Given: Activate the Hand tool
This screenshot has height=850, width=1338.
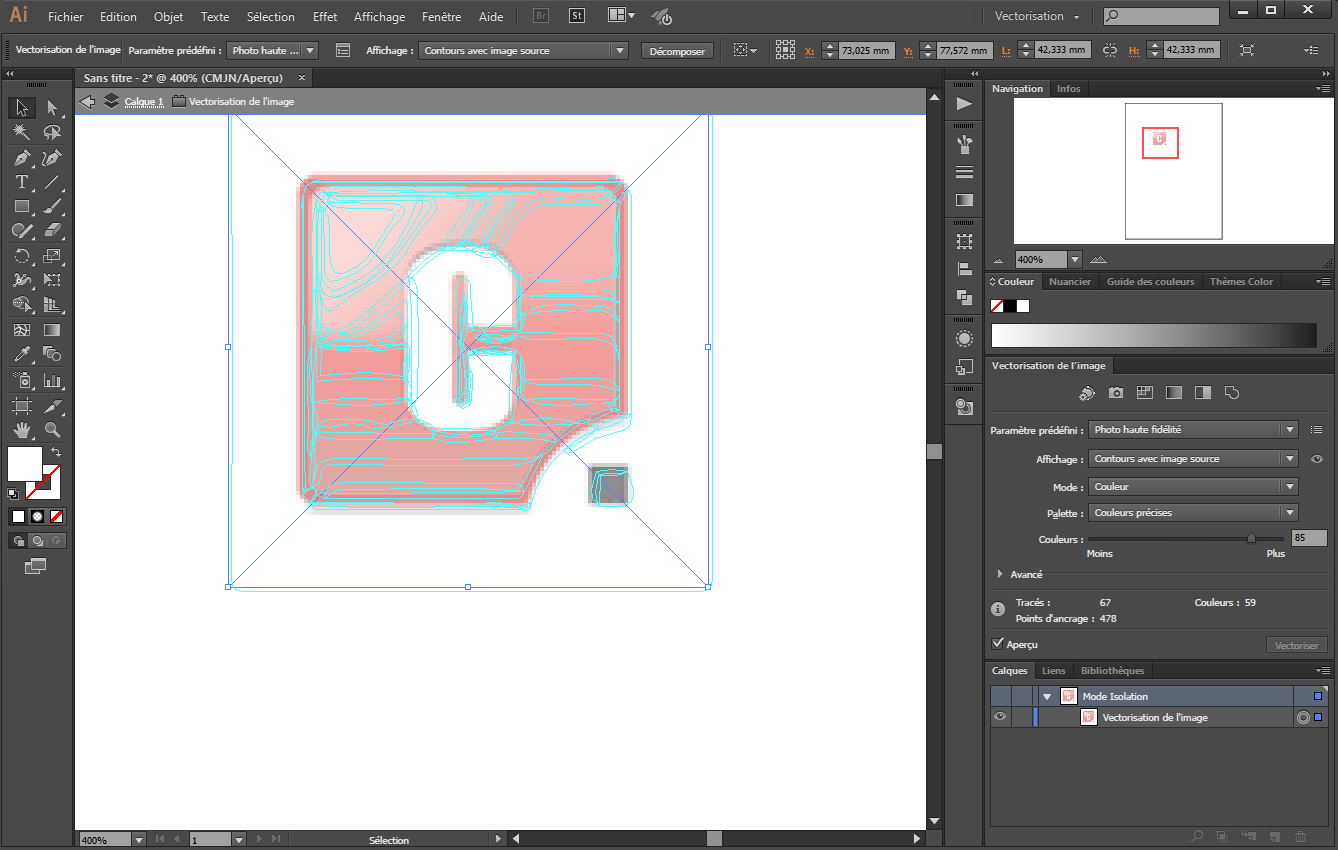Looking at the screenshot, I should 21,430.
